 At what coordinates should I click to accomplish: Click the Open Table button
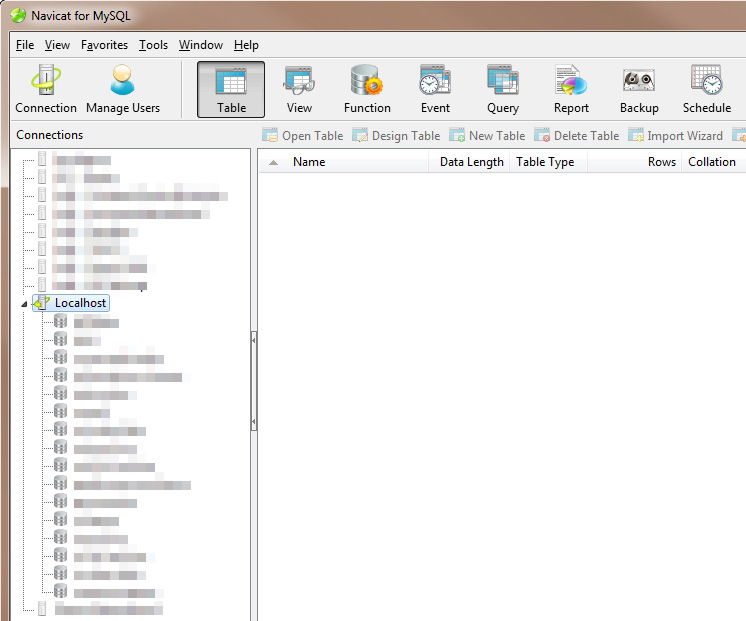pyautogui.click(x=302, y=136)
